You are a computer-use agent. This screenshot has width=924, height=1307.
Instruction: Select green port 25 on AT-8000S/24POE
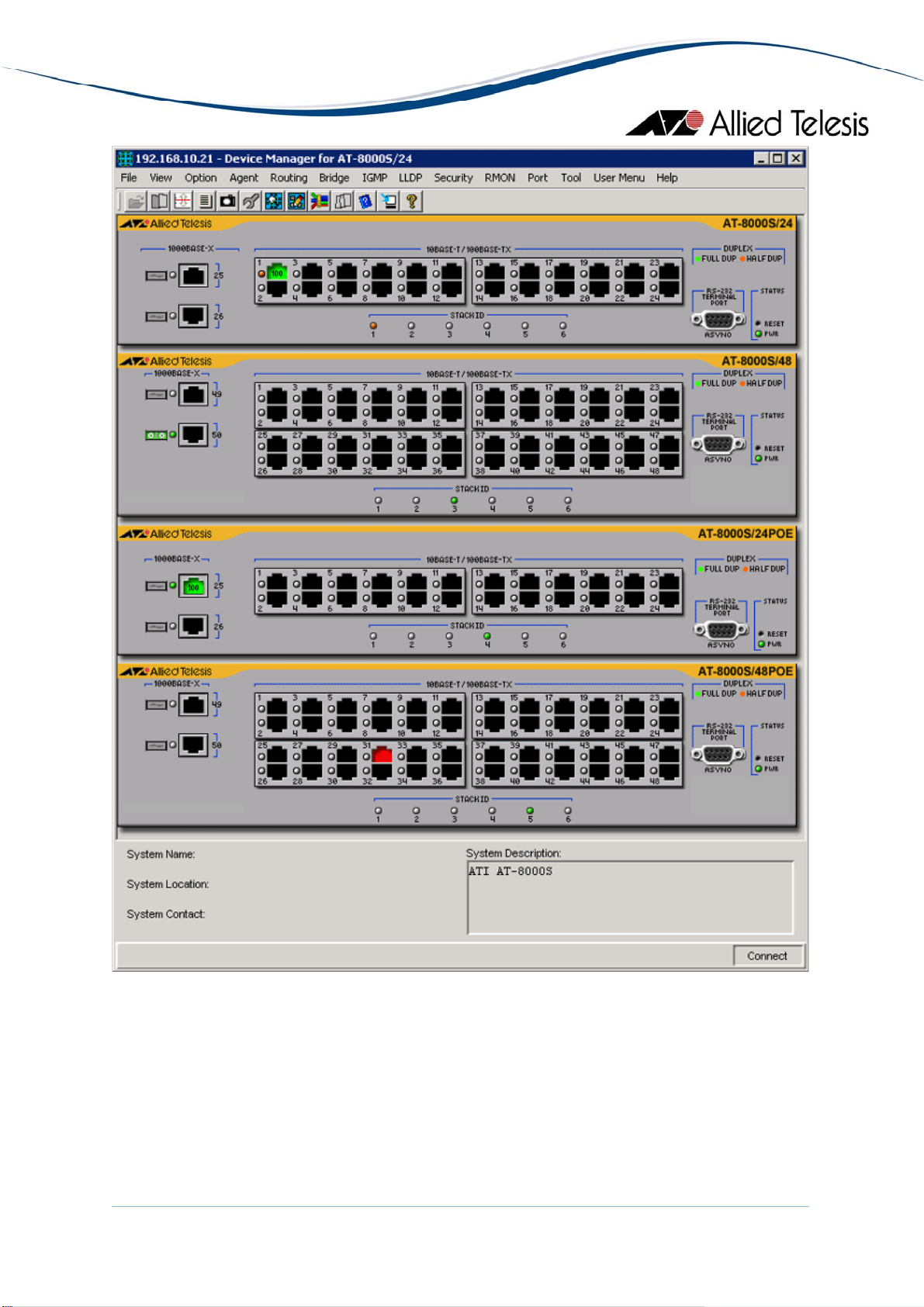(x=193, y=586)
